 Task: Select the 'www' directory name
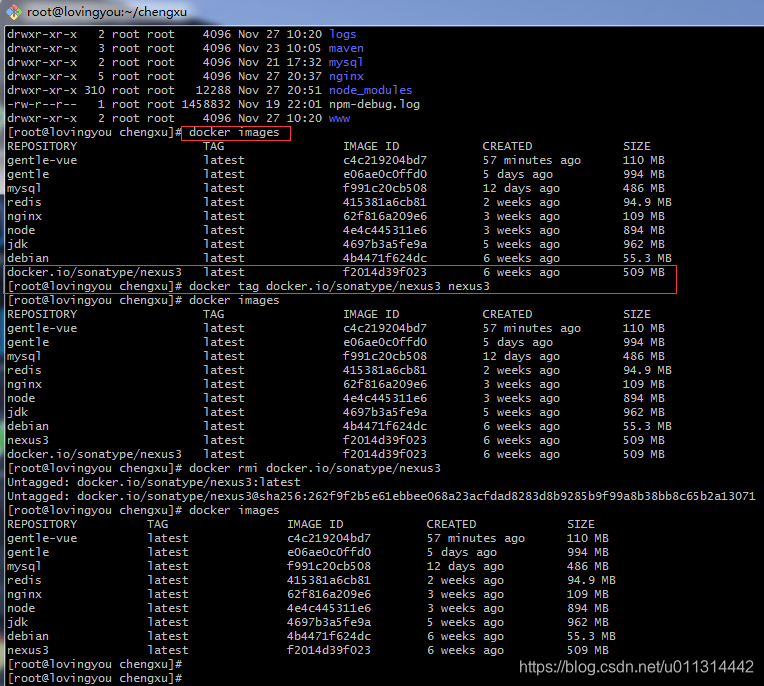339,118
